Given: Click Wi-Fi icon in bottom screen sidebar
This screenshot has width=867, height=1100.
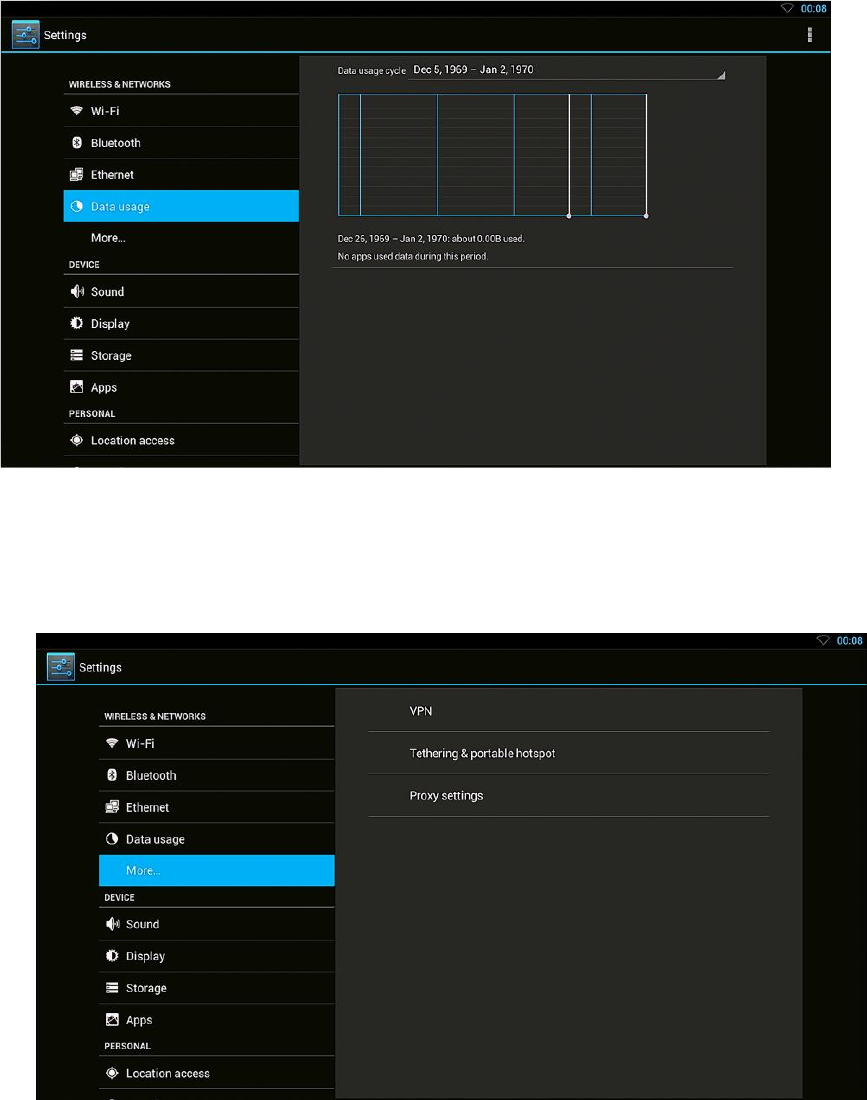Looking at the screenshot, I should (112, 743).
